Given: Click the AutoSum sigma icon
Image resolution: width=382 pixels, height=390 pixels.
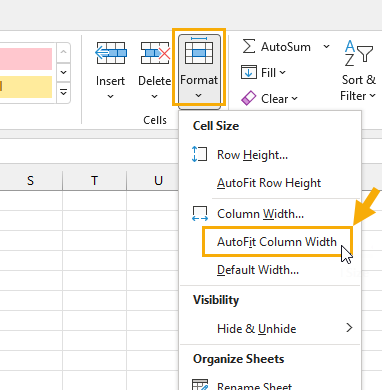Looking at the screenshot, I should 249,46.
